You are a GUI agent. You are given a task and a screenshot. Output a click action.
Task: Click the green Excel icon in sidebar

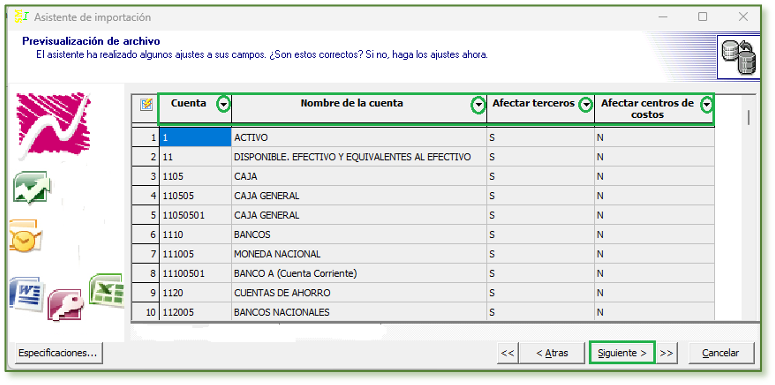(106, 290)
